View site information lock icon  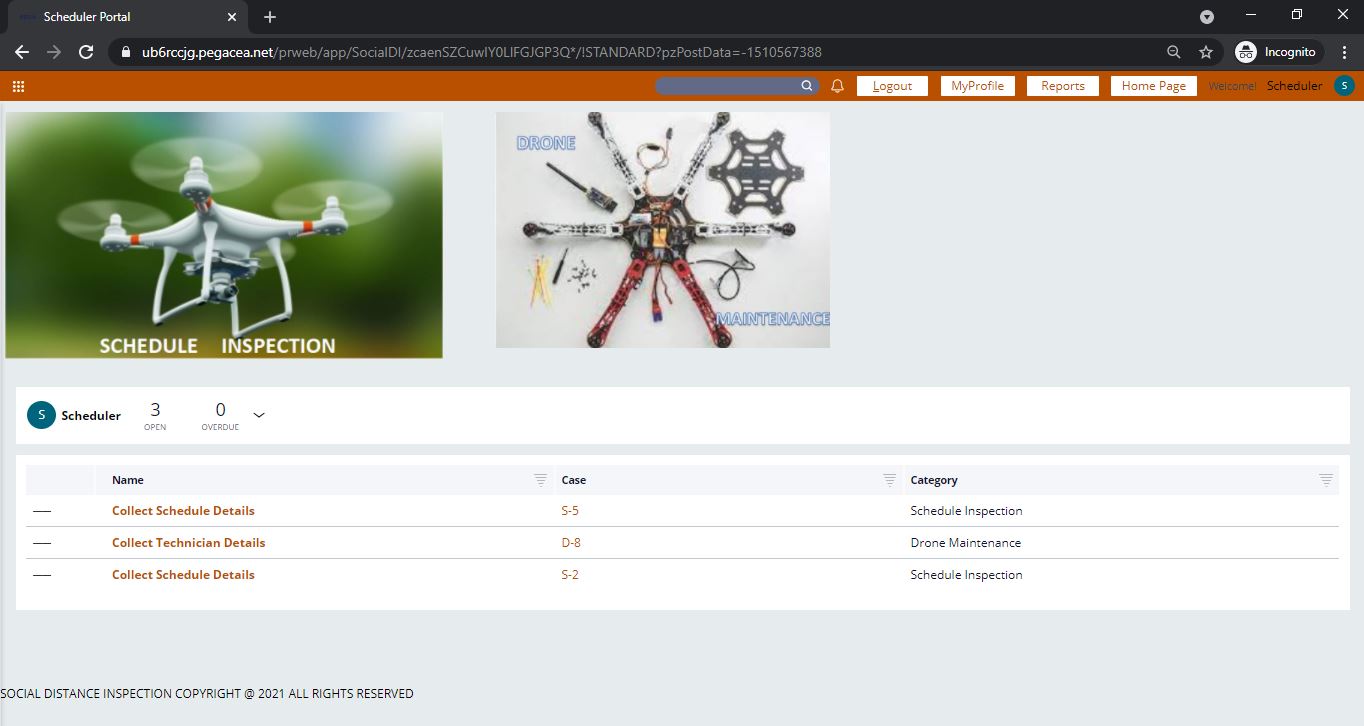pos(125,52)
